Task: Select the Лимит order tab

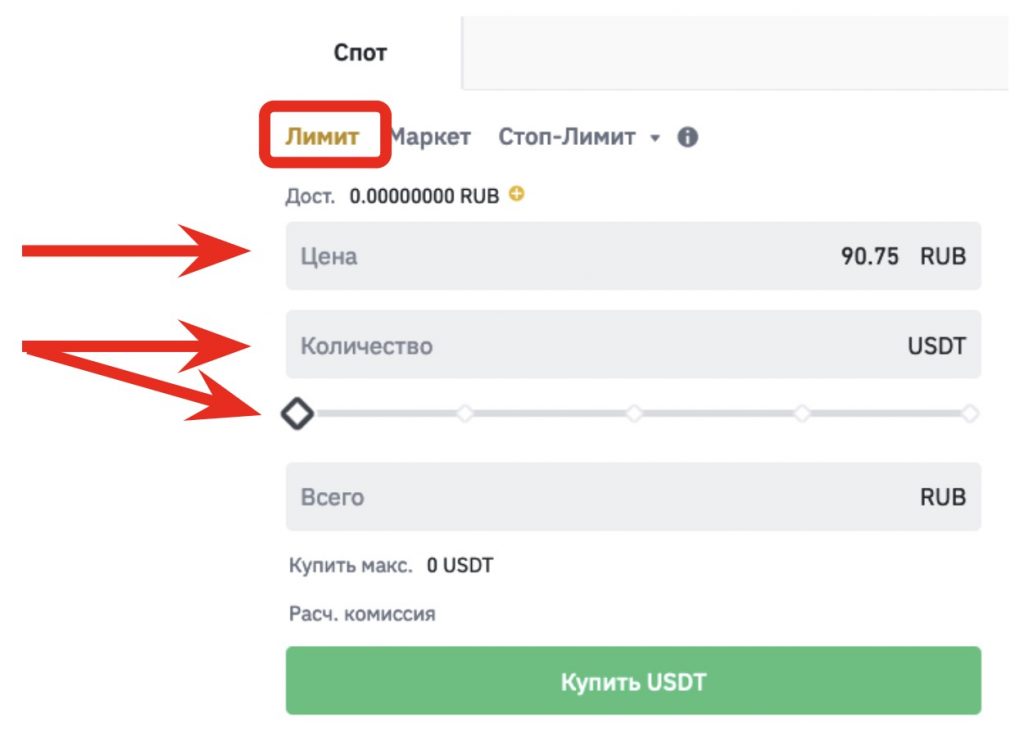Action: (322, 138)
